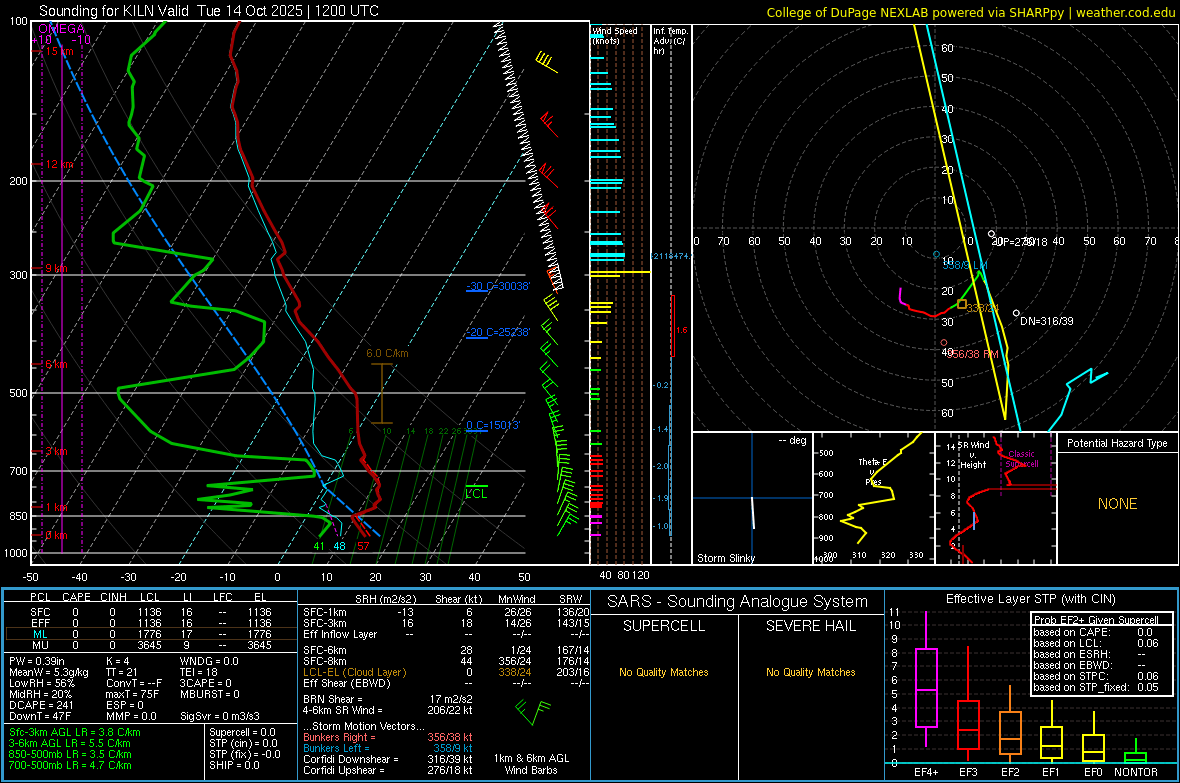Click the 'Eff Shear (EBWD)' row label
This screenshot has width=1180, height=783.
[347, 684]
